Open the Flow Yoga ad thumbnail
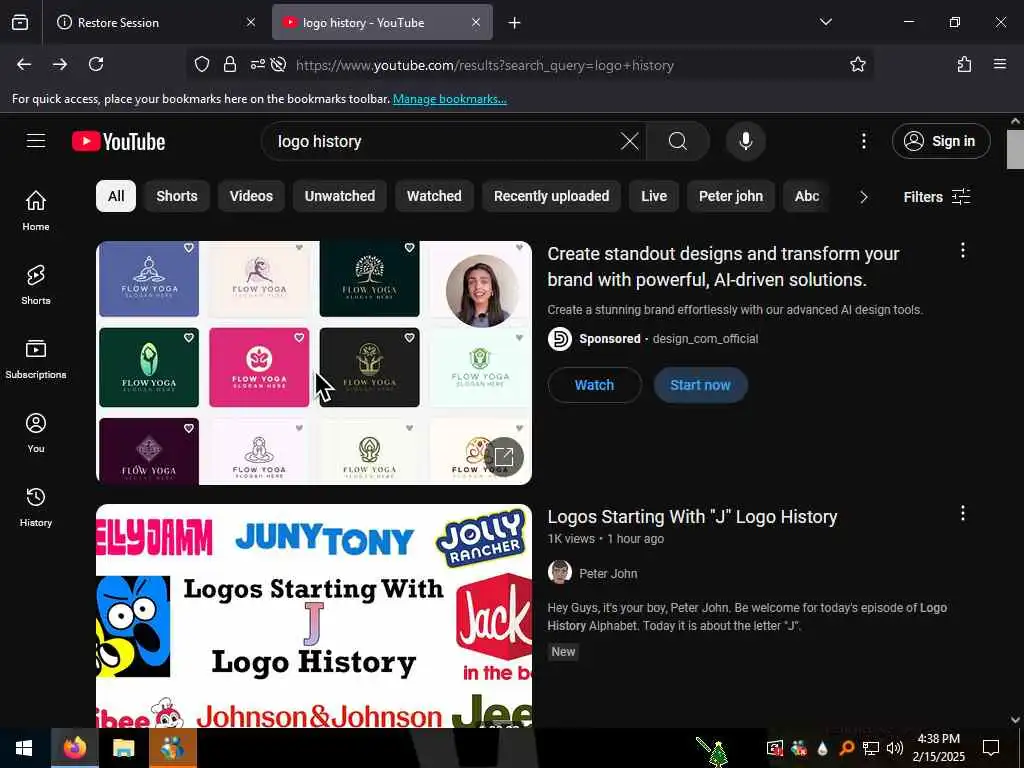The height and width of the screenshot is (768, 1024). [x=314, y=362]
